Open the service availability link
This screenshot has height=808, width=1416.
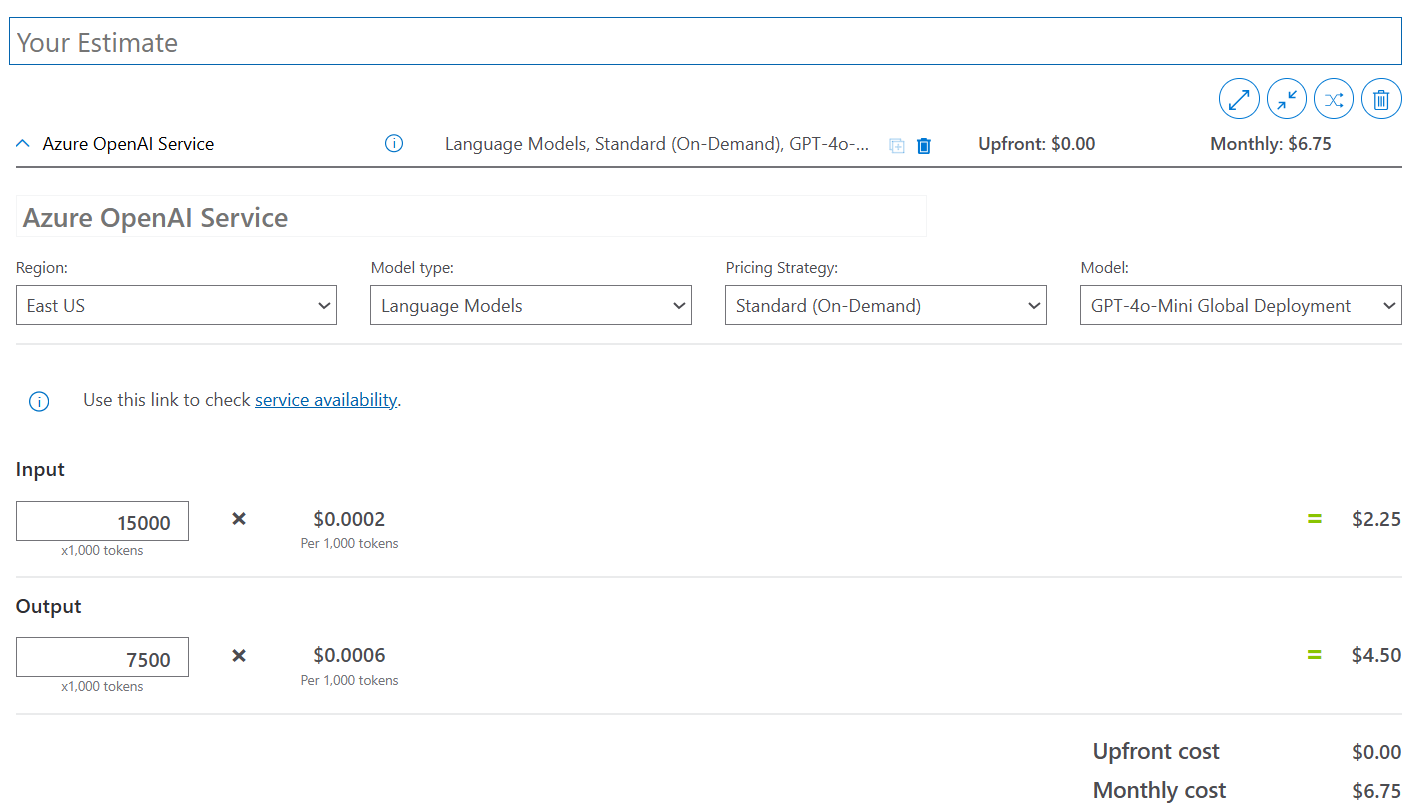pos(326,400)
